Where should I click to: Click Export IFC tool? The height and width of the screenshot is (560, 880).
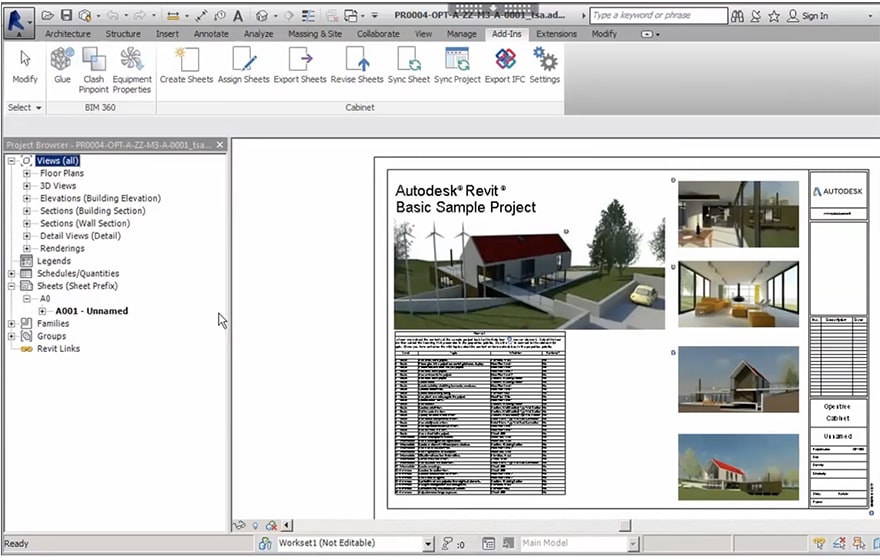coord(505,66)
